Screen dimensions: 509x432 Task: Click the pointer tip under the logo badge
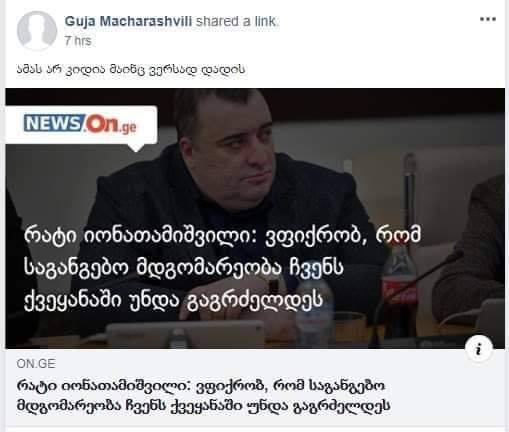(x=136, y=147)
